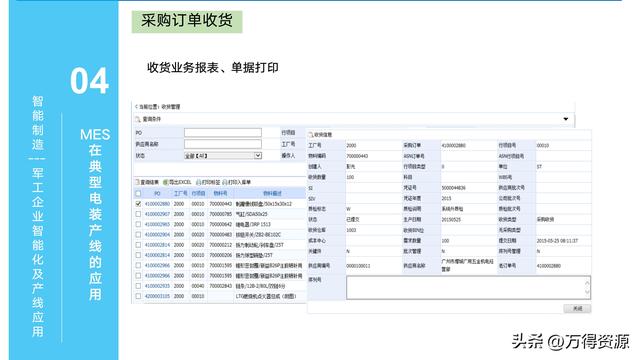Screen dimensions: 640x360
Task: Click the PO input field
Action: pos(223,133)
